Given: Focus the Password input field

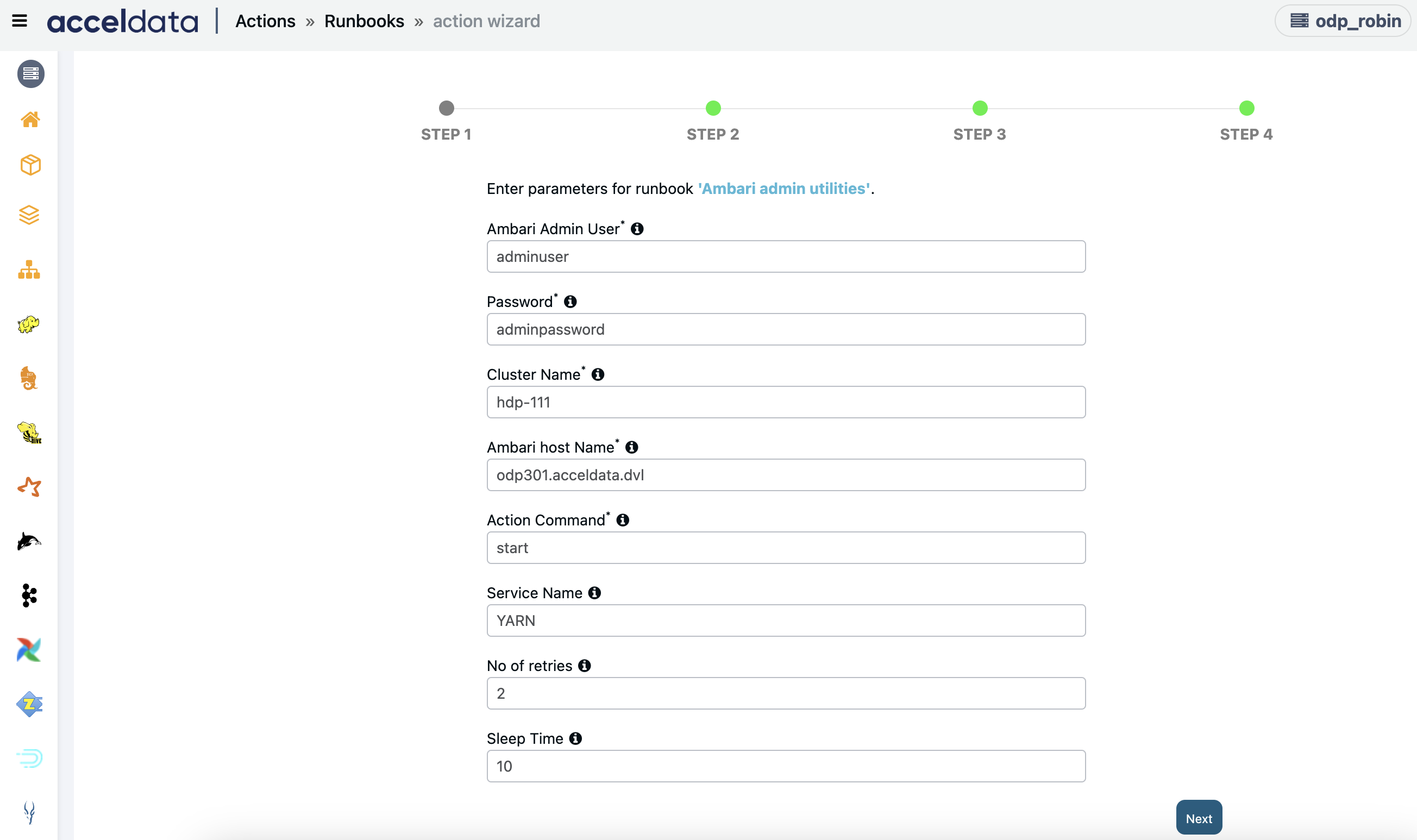Looking at the screenshot, I should [786, 329].
